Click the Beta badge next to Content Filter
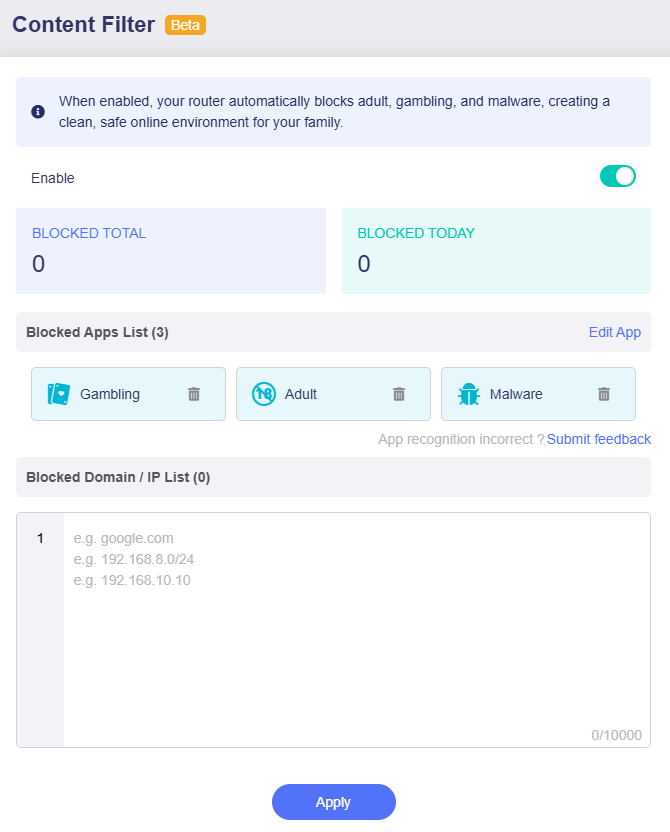This screenshot has width=670, height=832. (x=185, y=24)
